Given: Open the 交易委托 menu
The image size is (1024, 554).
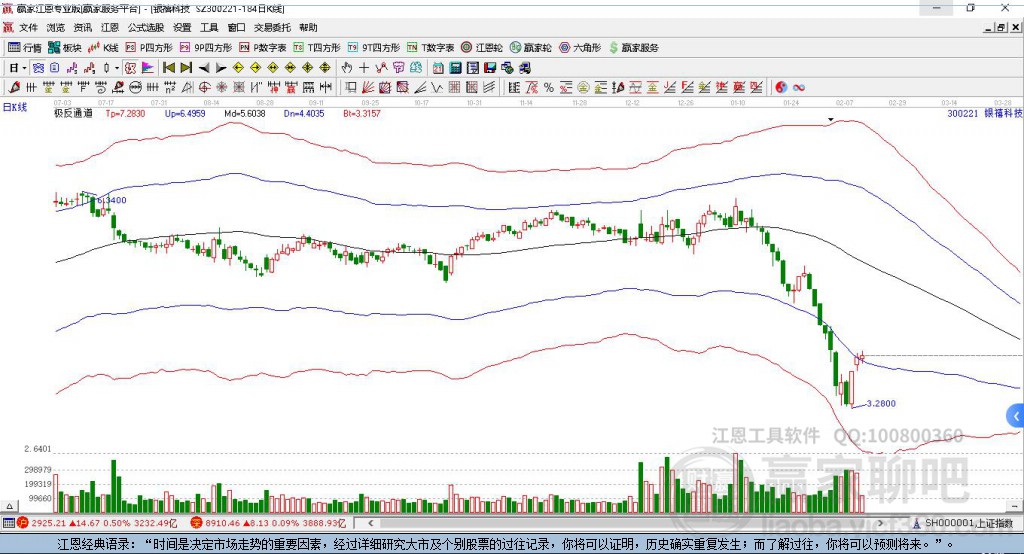Looking at the screenshot, I should (272, 27).
